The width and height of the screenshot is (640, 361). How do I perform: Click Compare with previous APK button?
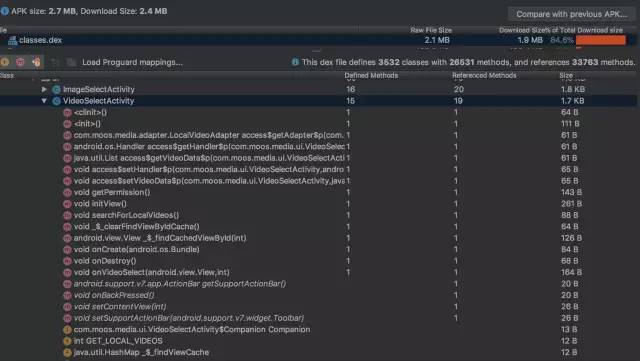click(x=571, y=14)
